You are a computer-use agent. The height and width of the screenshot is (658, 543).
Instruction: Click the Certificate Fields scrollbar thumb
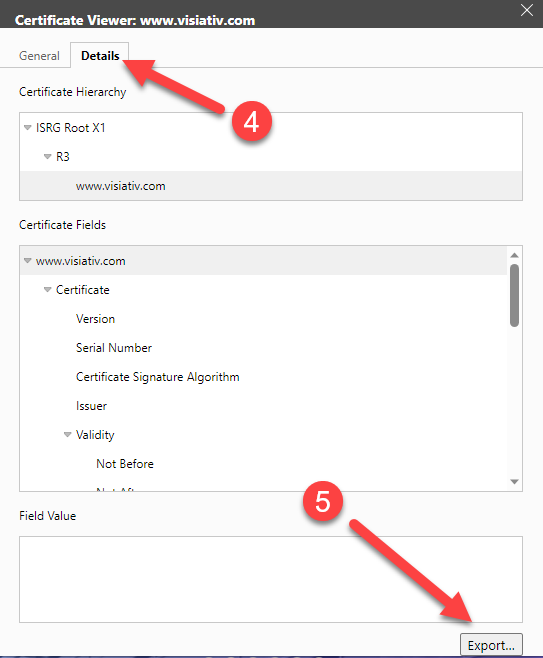[514, 295]
